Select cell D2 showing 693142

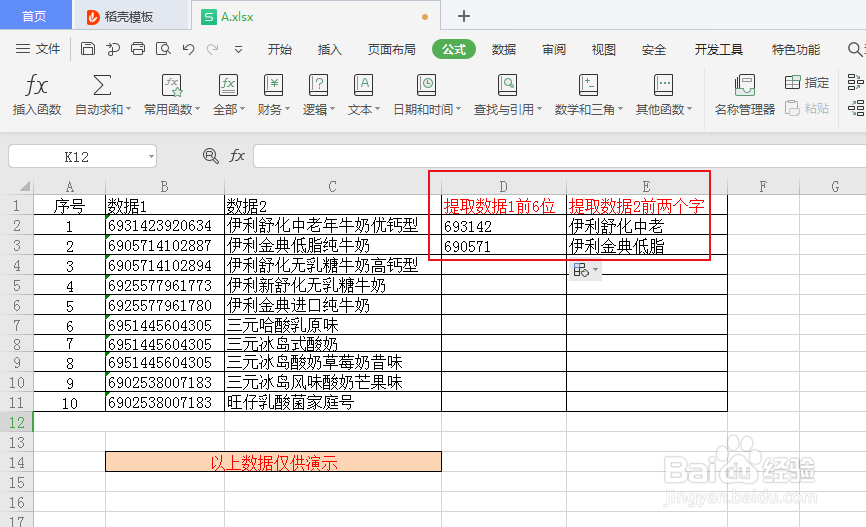(504, 225)
